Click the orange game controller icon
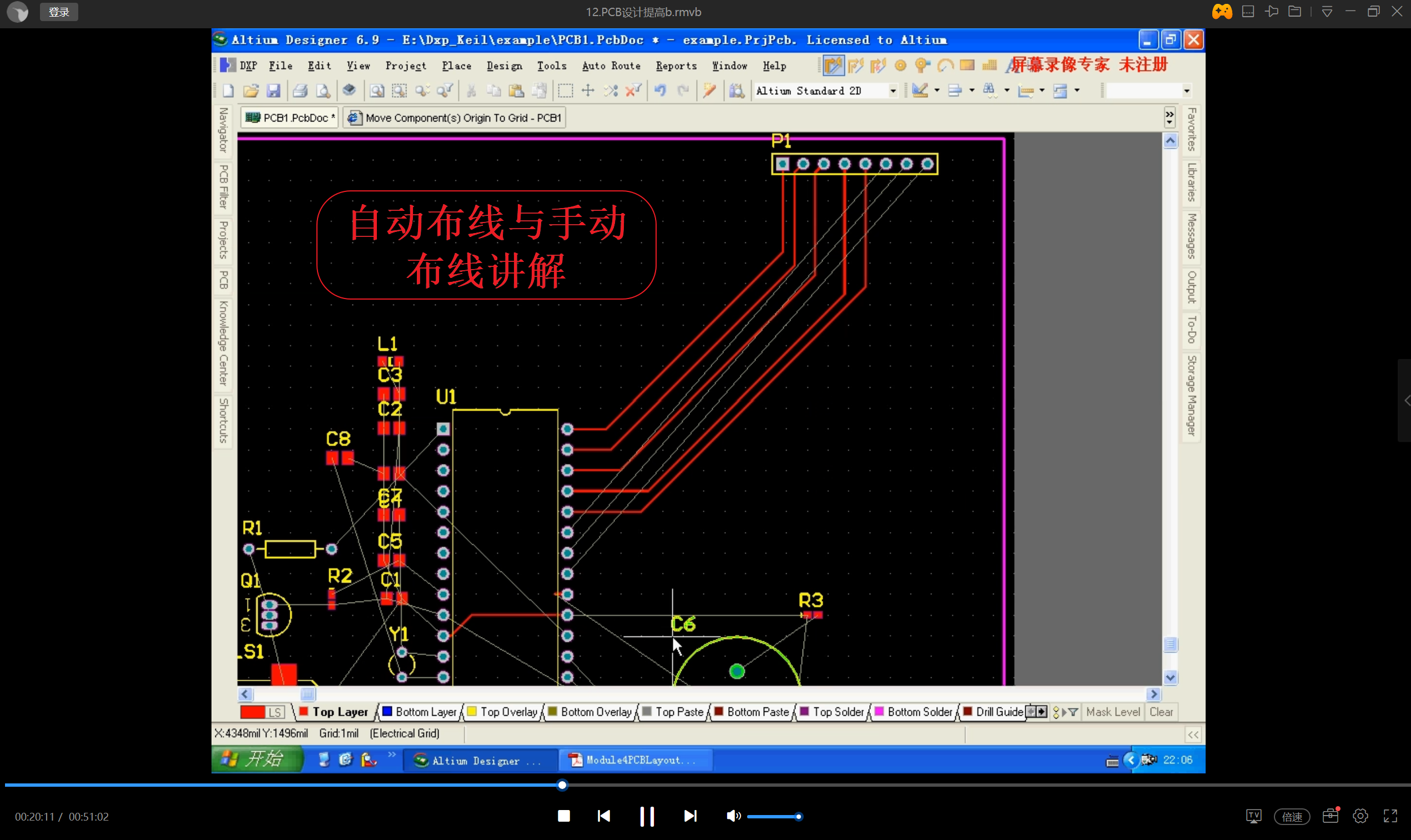1411x840 pixels. click(1222, 11)
